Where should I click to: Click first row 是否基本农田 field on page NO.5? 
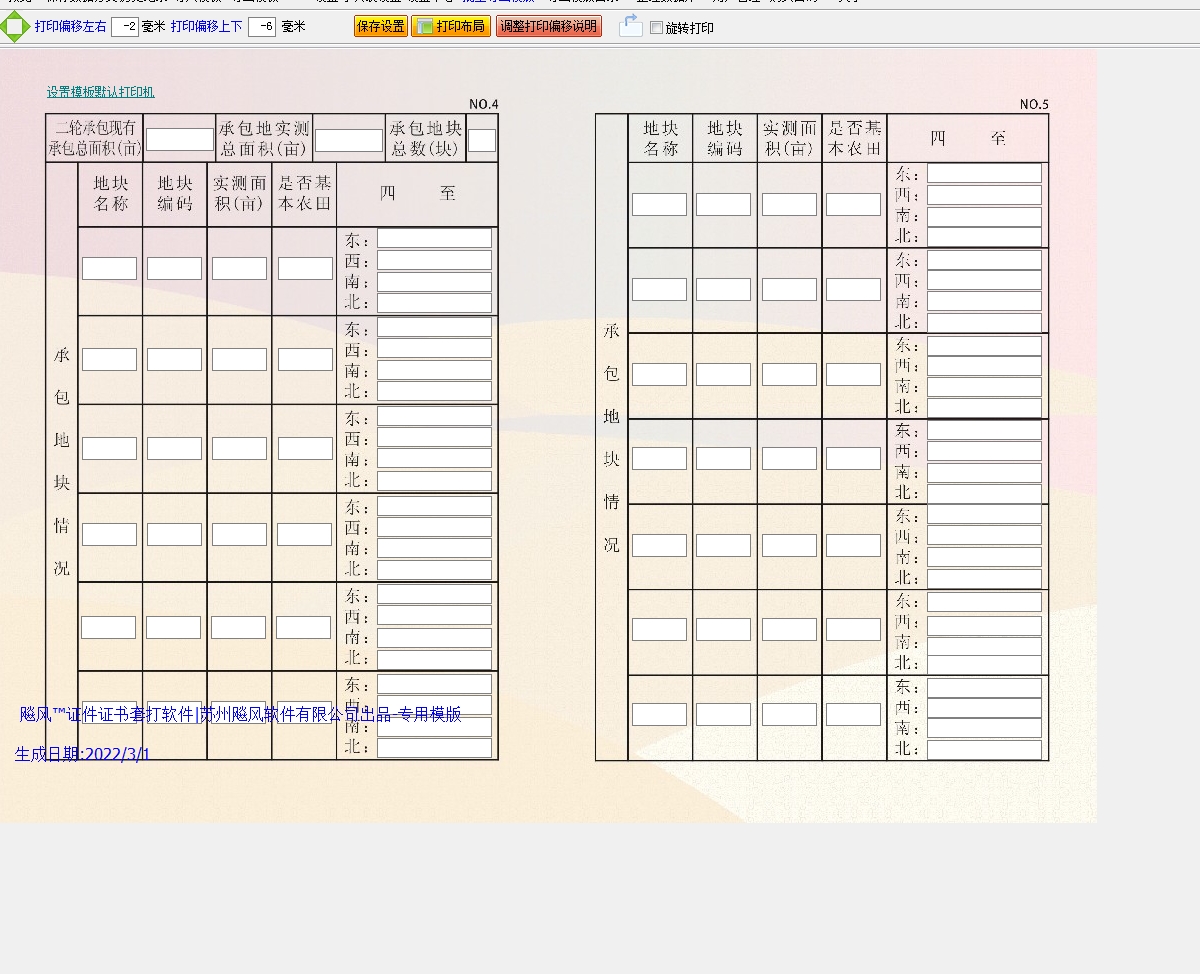coord(853,204)
